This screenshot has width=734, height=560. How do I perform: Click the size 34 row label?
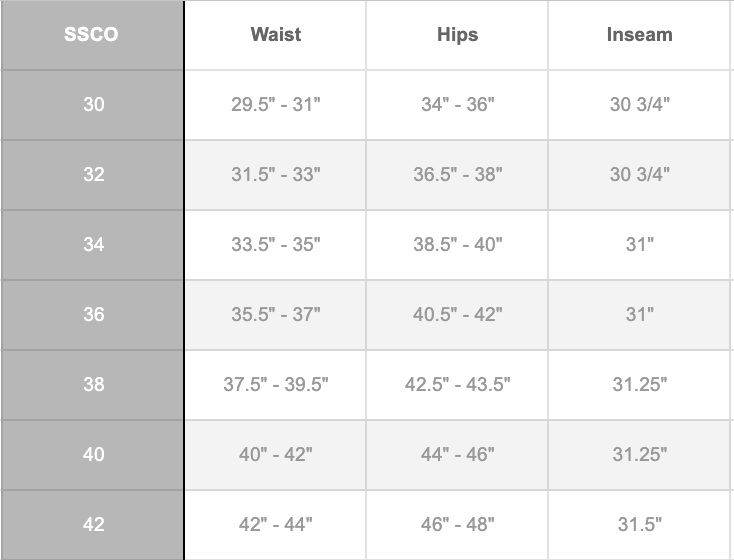(x=93, y=244)
